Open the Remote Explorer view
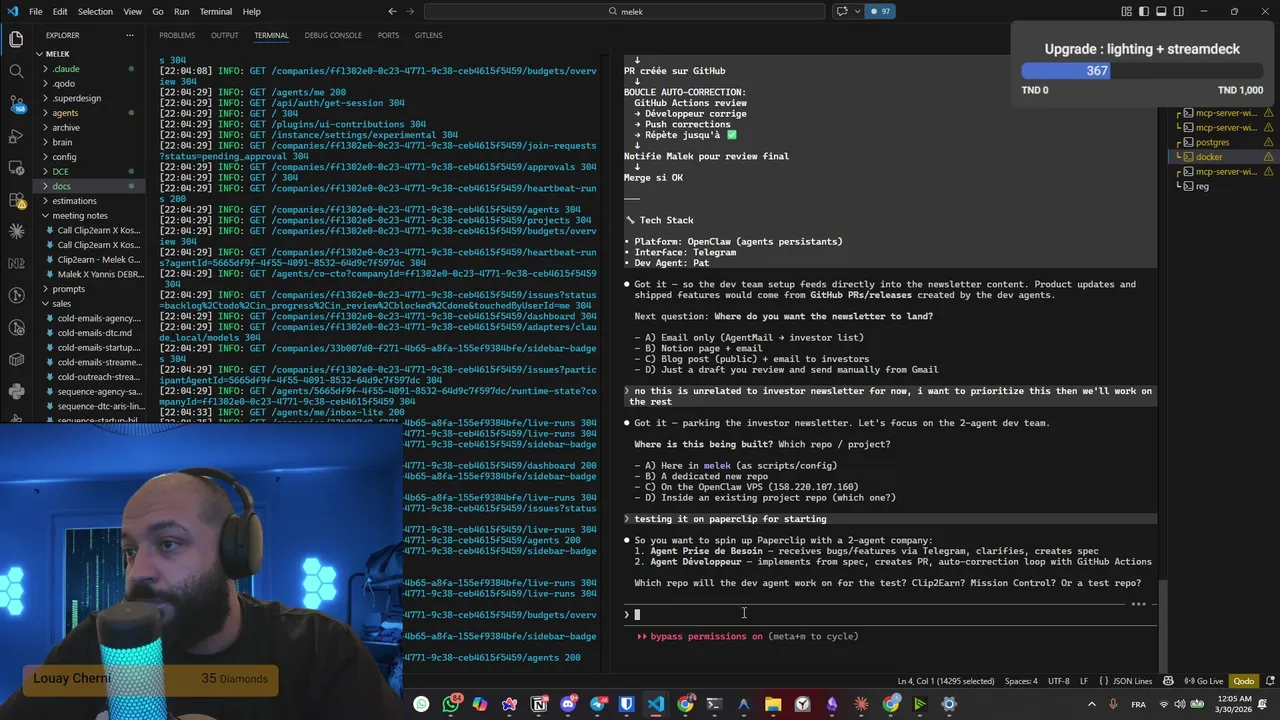1280x720 pixels. coord(16,168)
